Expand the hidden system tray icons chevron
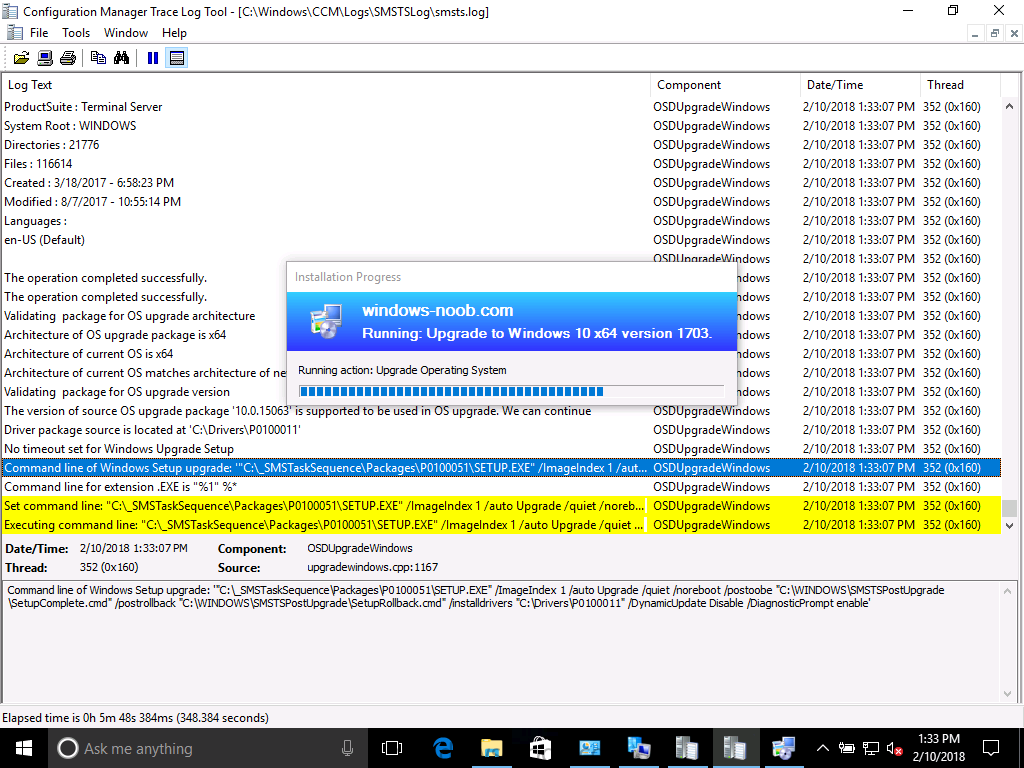1024x768 pixels. (x=823, y=748)
